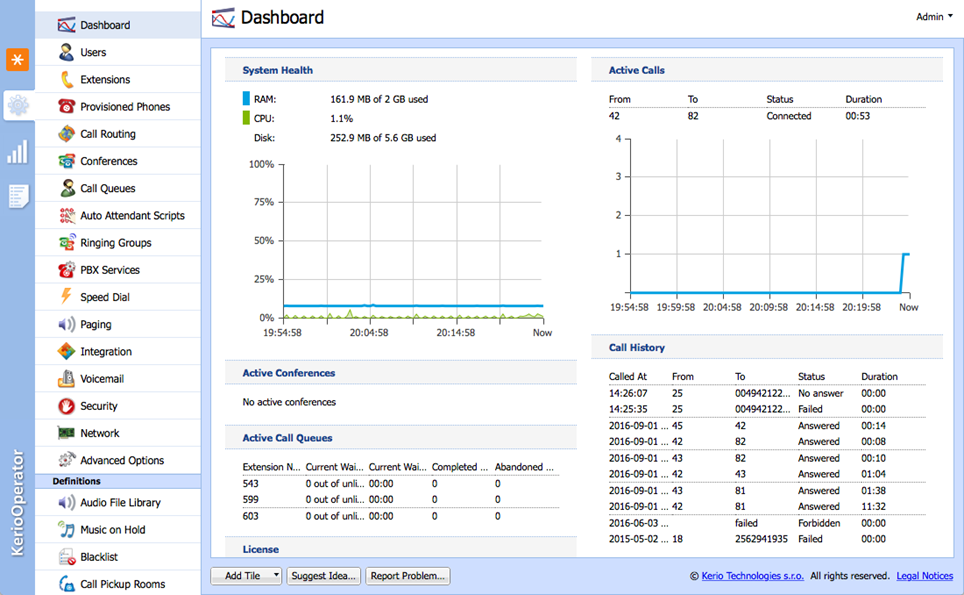The width and height of the screenshot is (964, 595).
Task: Click the Suggest Idea button
Action: pyautogui.click(x=323, y=575)
